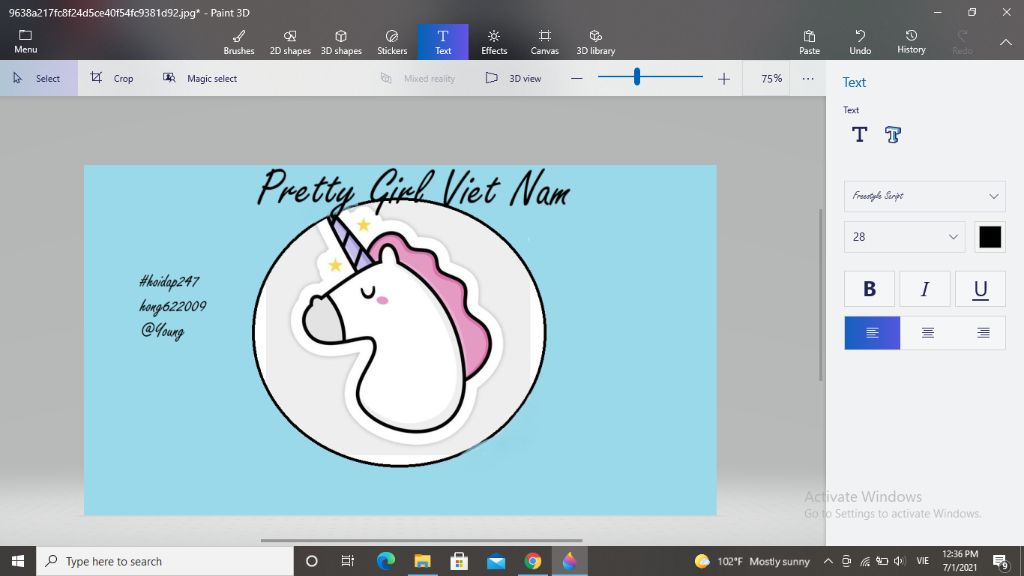Toggle Underline formatting

980,289
